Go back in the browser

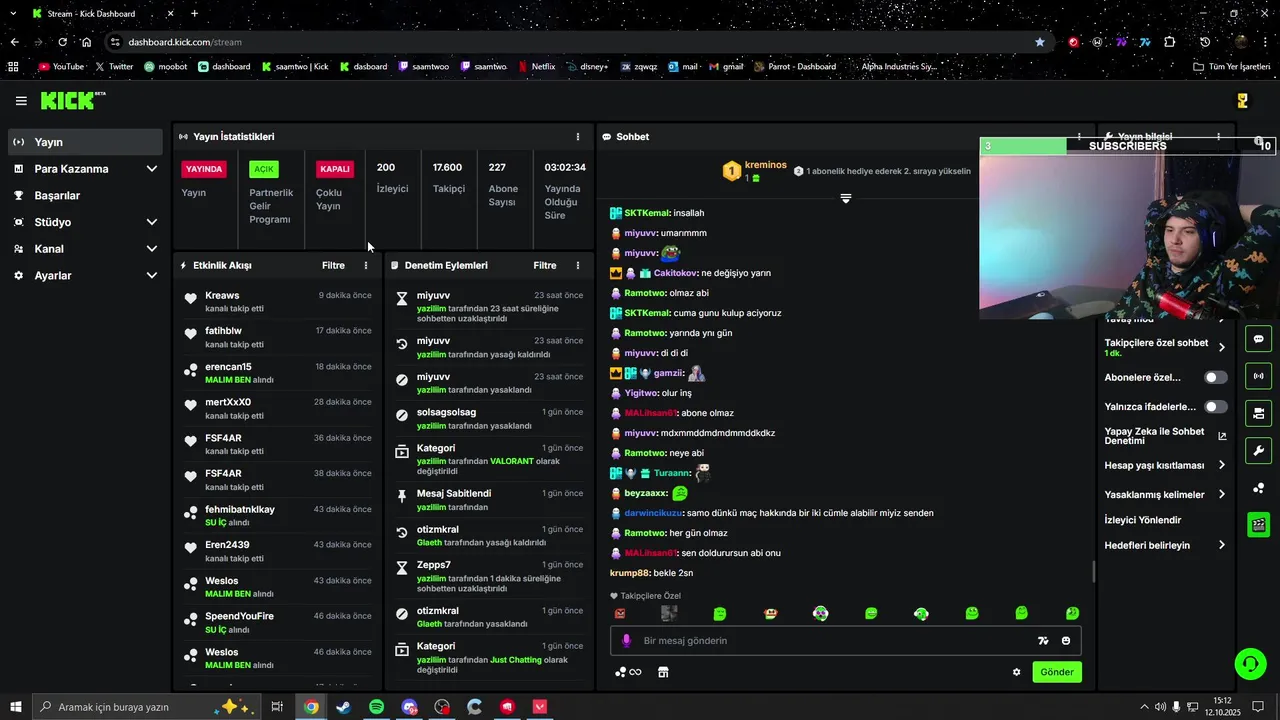coord(14,42)
